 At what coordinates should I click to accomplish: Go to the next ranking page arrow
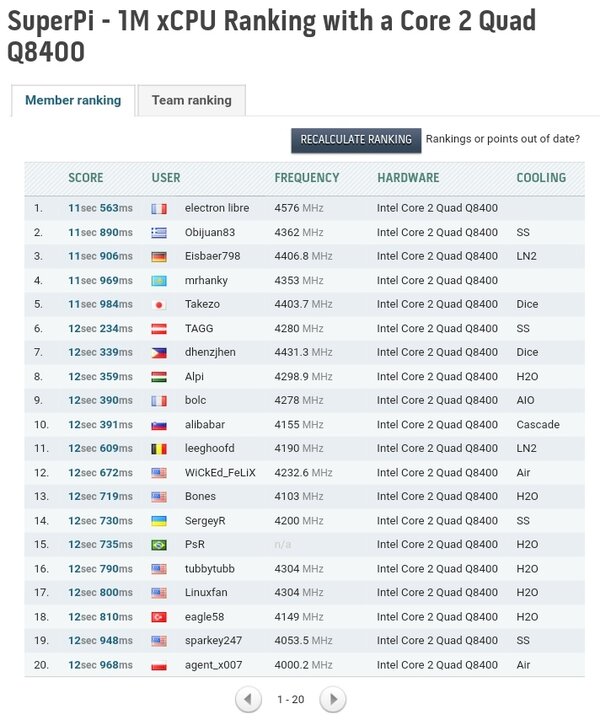pyautogui.click(x=333, y=699)
